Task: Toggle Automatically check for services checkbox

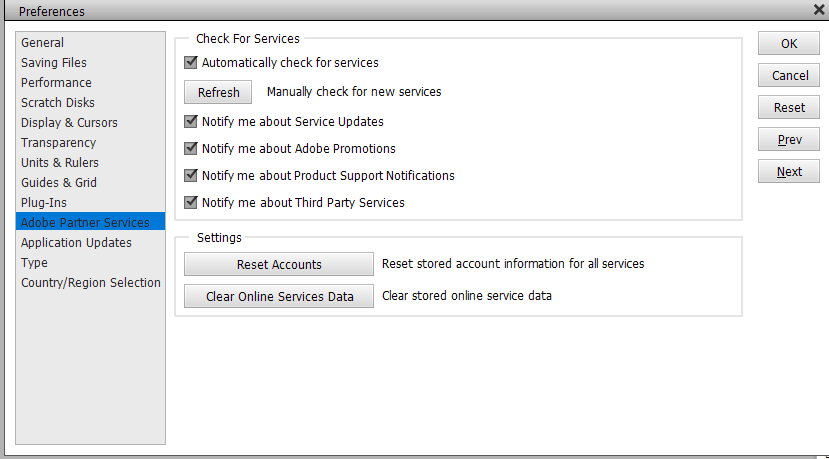Action: 191,62
